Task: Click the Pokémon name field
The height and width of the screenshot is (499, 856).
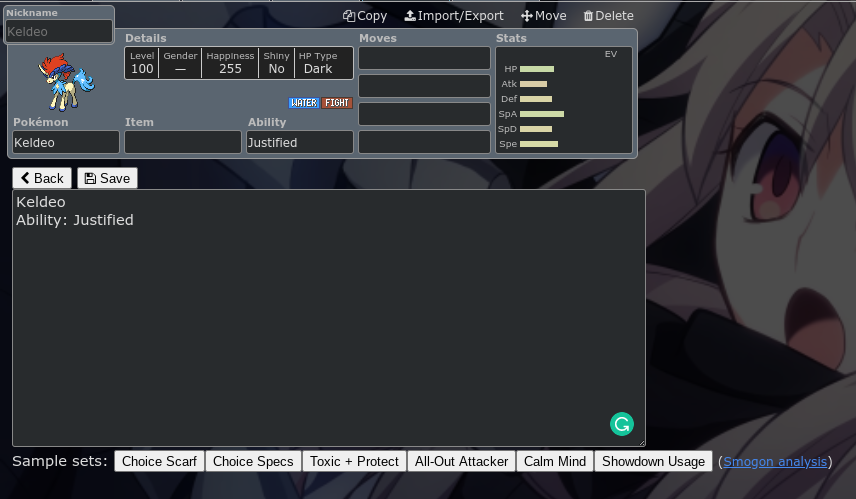Action: 66,142
